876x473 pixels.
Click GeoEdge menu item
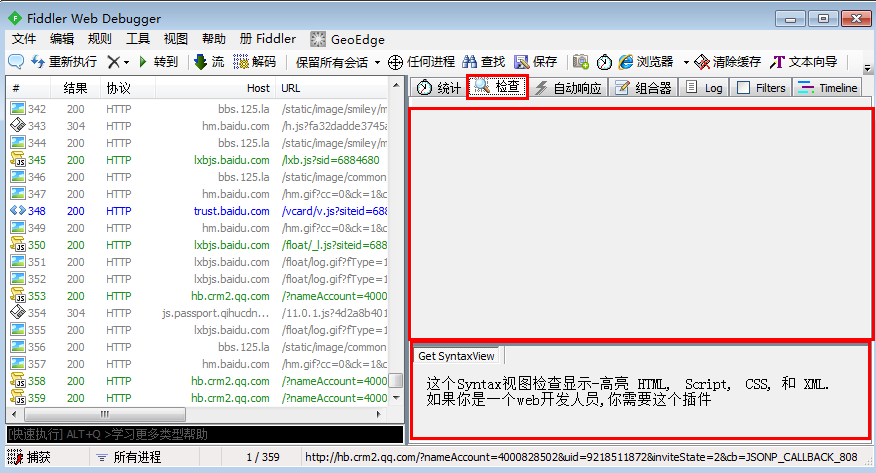click(x=347, y=39)
